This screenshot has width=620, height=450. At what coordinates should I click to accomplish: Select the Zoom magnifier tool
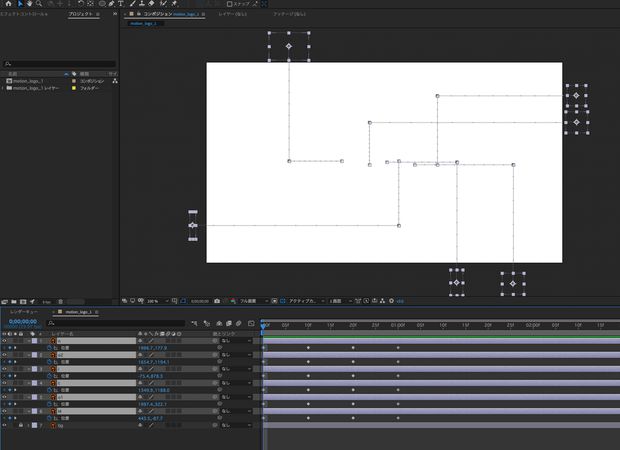[x=39, y=4]
